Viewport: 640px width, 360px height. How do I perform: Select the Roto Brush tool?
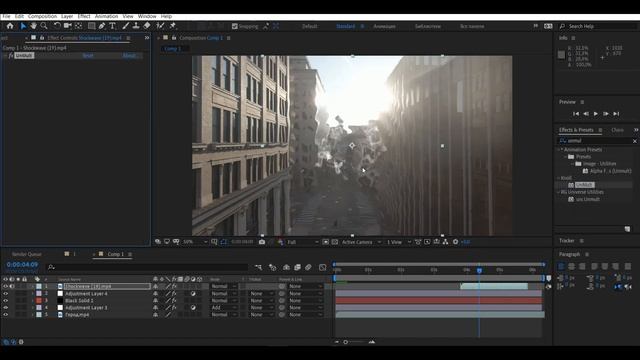(x=160, y=26)
